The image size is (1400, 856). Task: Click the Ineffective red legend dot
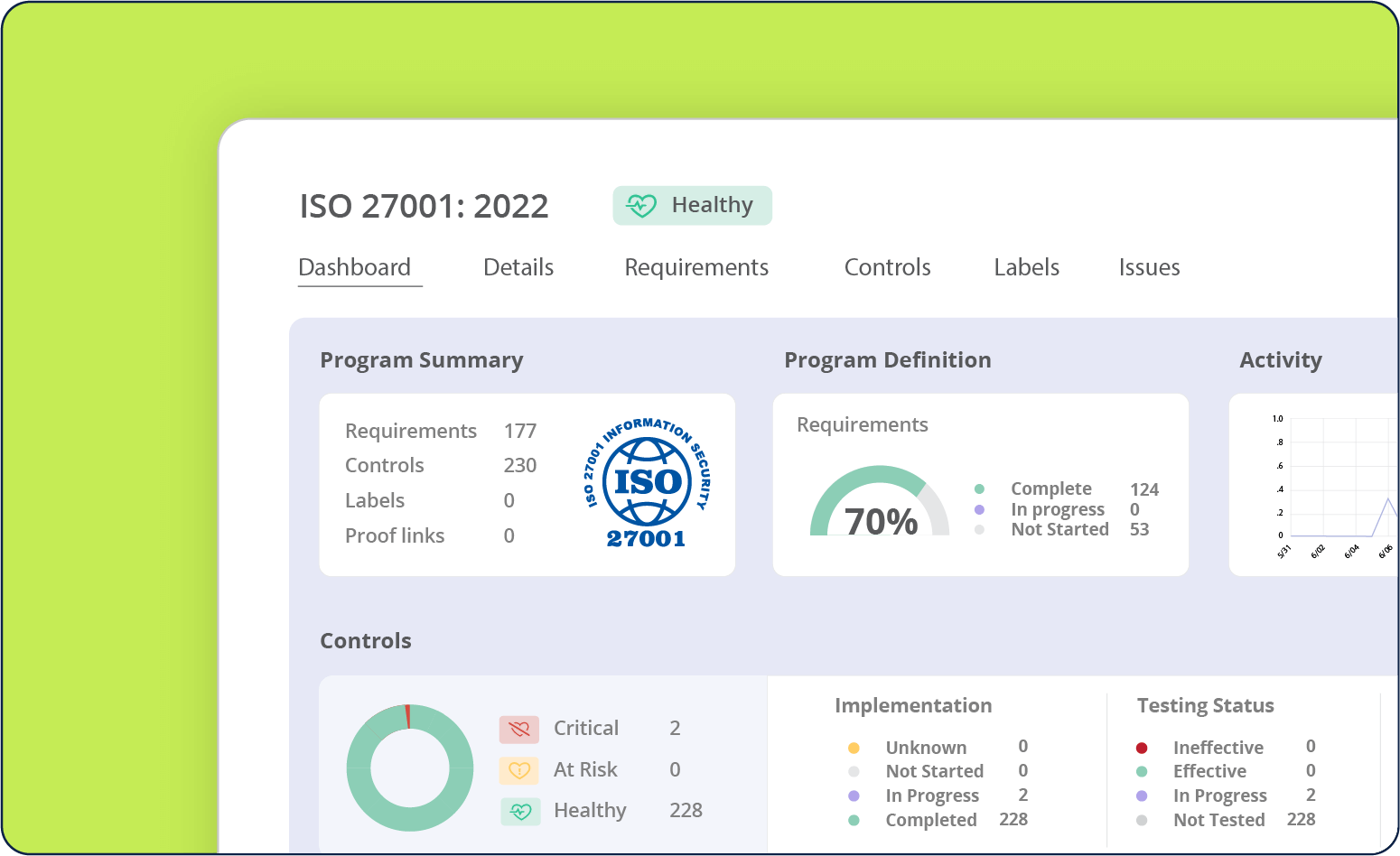click(1142, 748)
